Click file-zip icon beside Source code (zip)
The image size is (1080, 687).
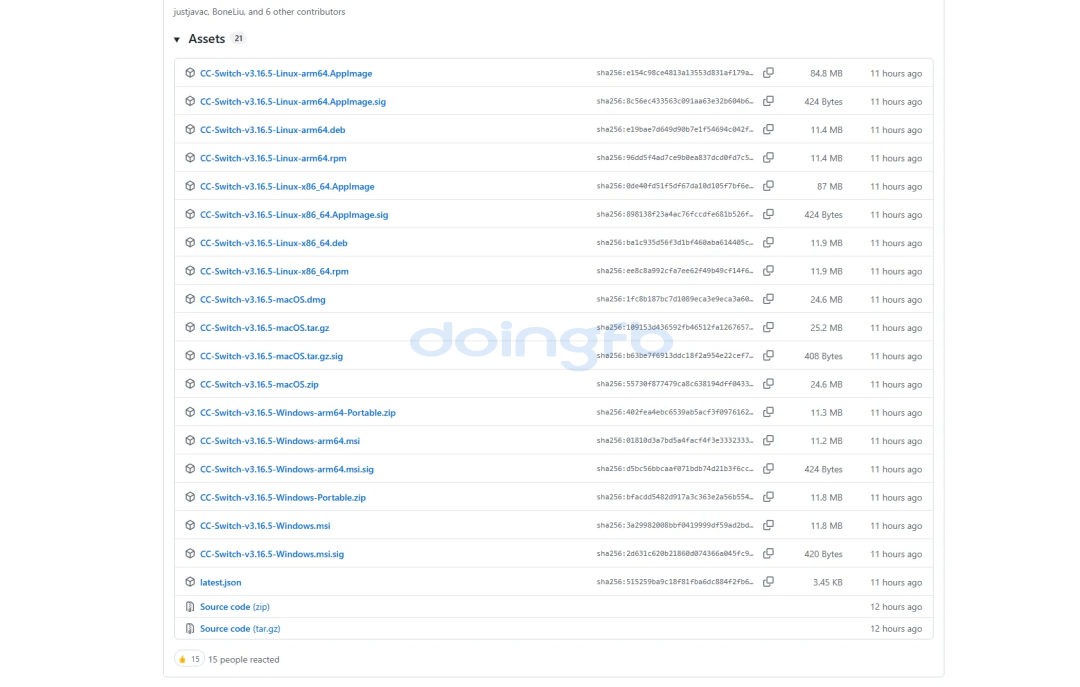tap(190, 606)
